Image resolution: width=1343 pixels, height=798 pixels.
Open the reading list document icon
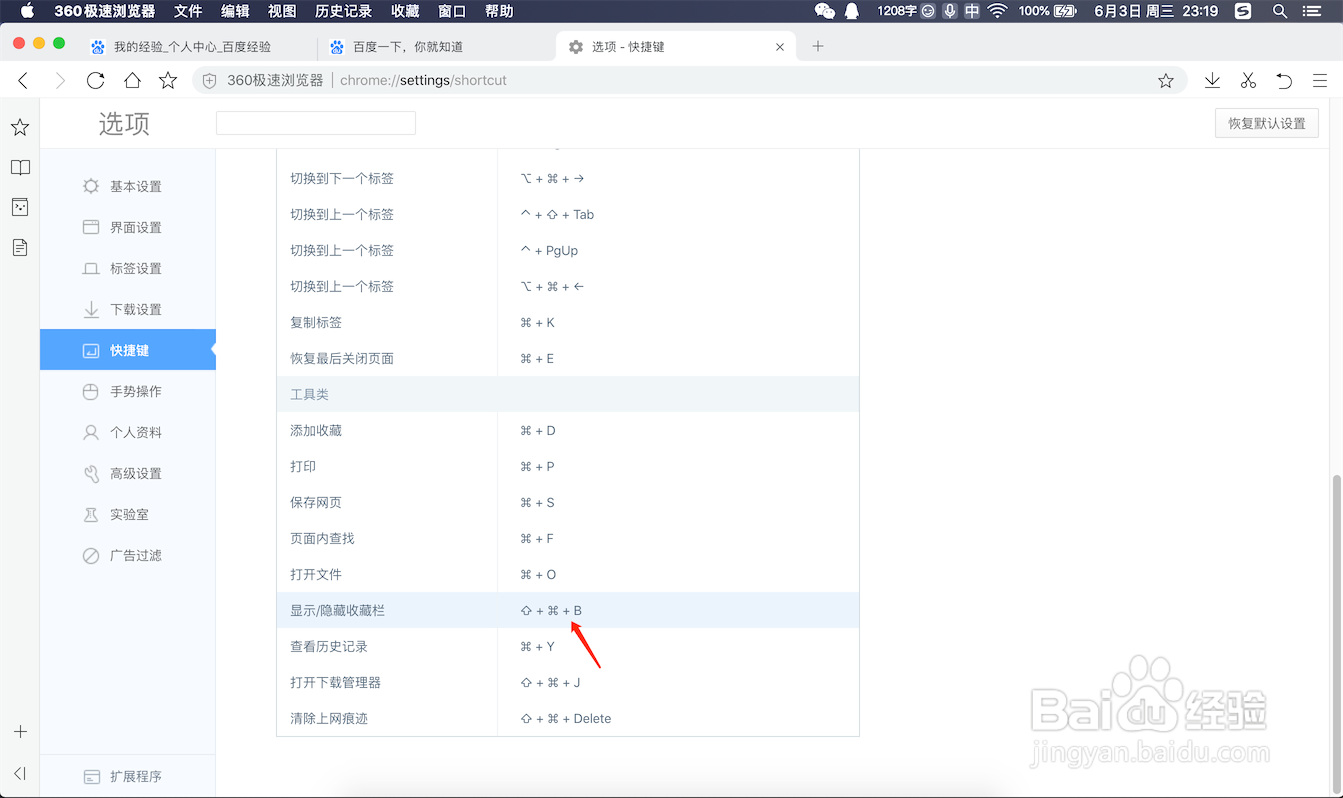pos(20,247)
